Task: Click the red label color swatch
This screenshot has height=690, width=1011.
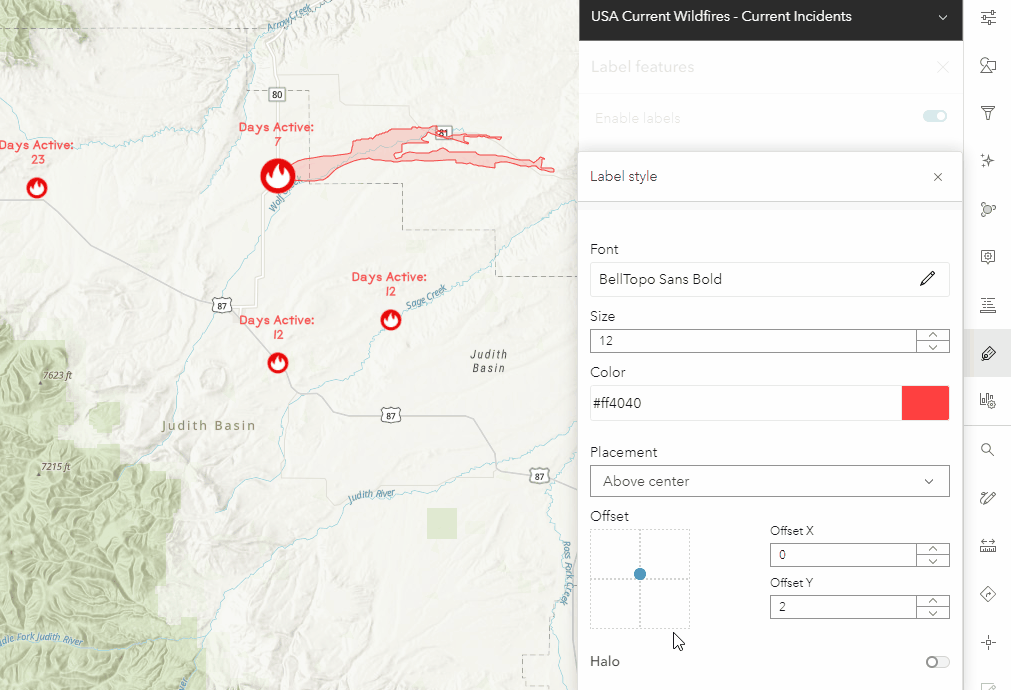Action: (x=925, y=403)
